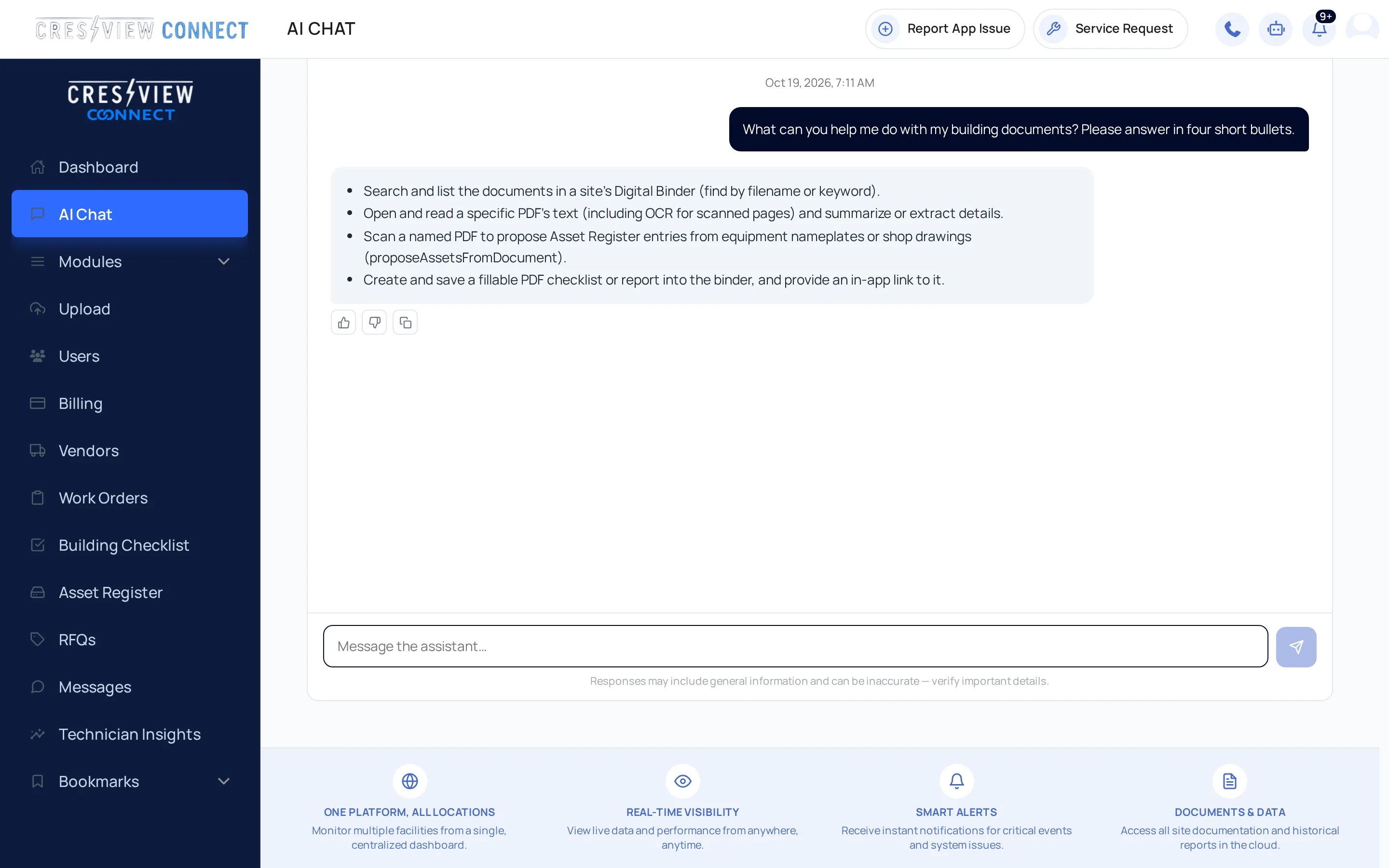Expand the Modules menu chevron
Screen dimensions: 1389x868
click(224, 262)
